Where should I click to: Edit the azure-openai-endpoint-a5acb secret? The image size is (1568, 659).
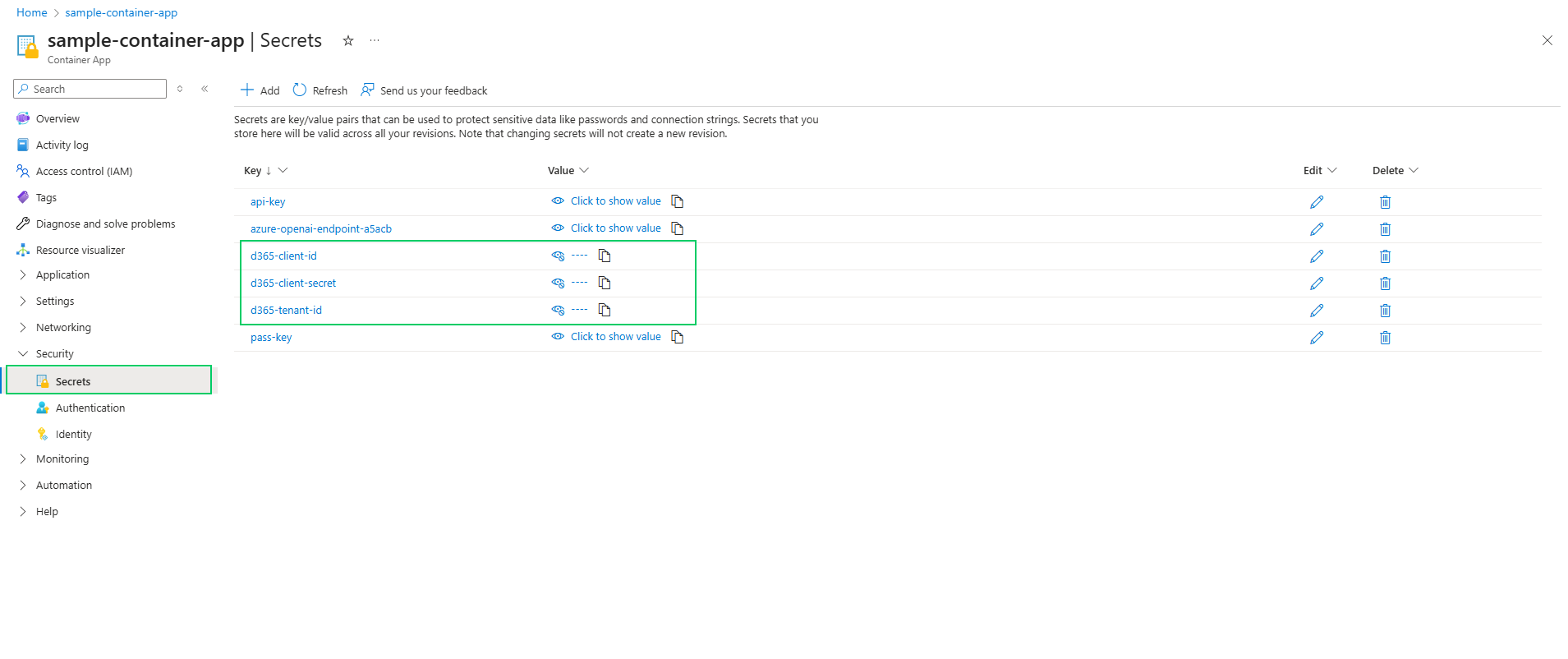point(1317,229)
